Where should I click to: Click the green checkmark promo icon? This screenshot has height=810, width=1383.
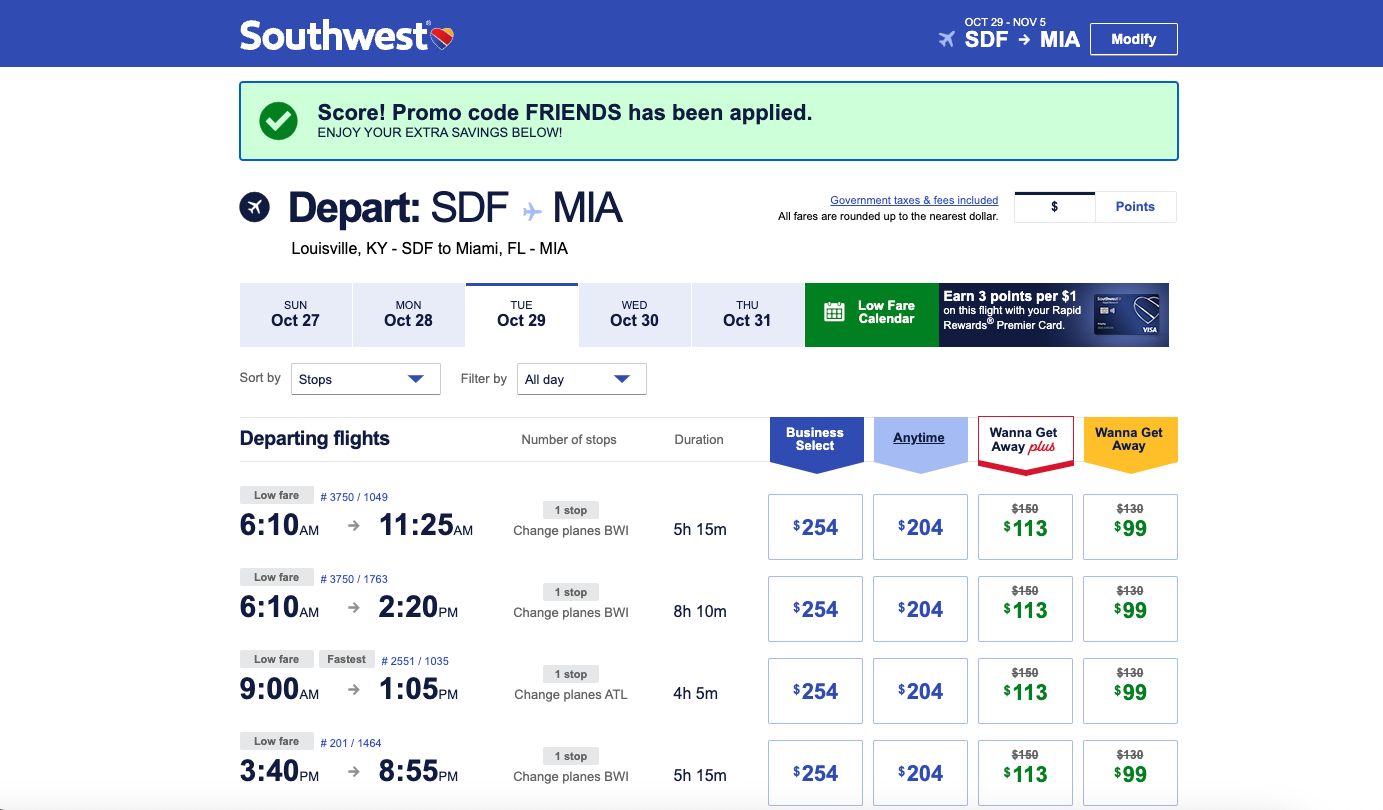pos(278,121)
